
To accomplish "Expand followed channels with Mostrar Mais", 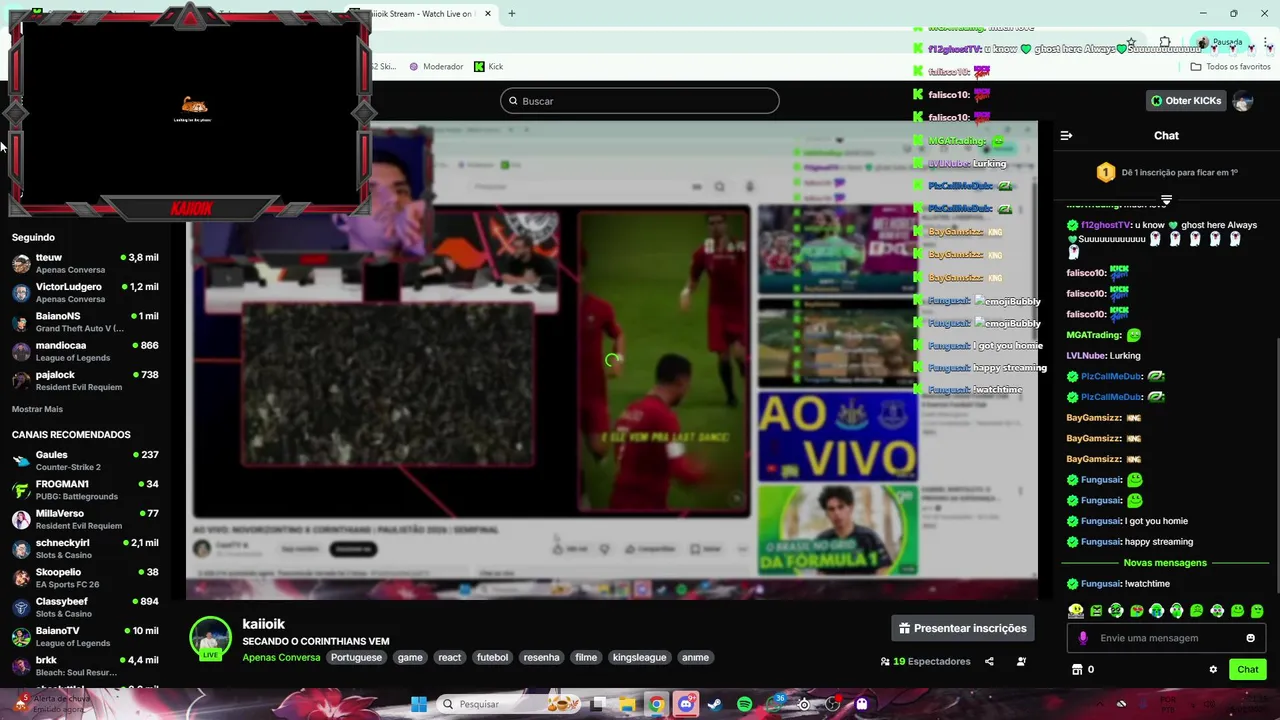I will (x=37, y=409).
